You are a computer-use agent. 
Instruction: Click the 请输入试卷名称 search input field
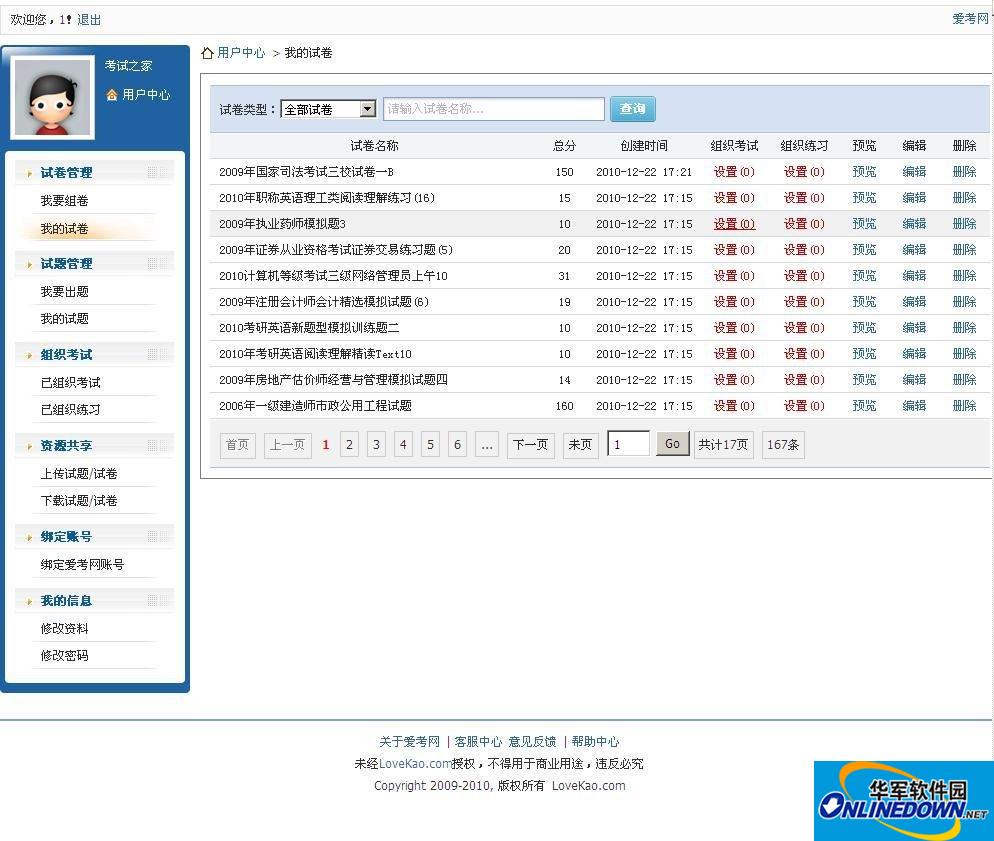tap(493, 109)
